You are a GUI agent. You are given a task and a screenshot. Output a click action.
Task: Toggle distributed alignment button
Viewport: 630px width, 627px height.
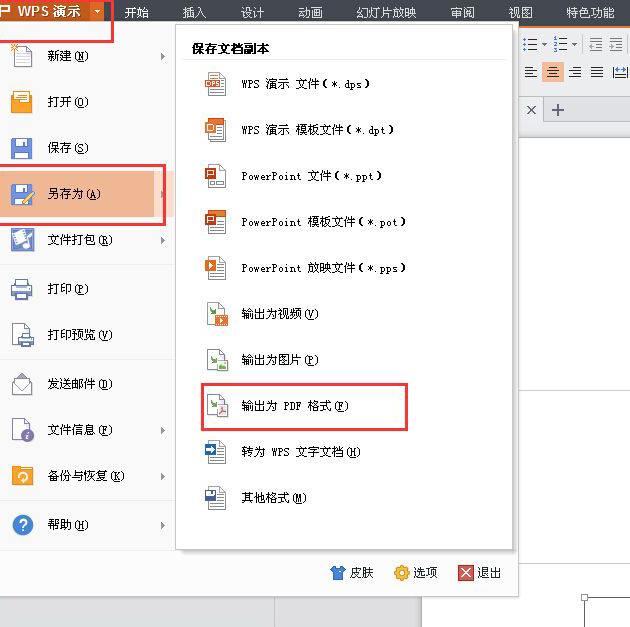(x=620, y=72)
